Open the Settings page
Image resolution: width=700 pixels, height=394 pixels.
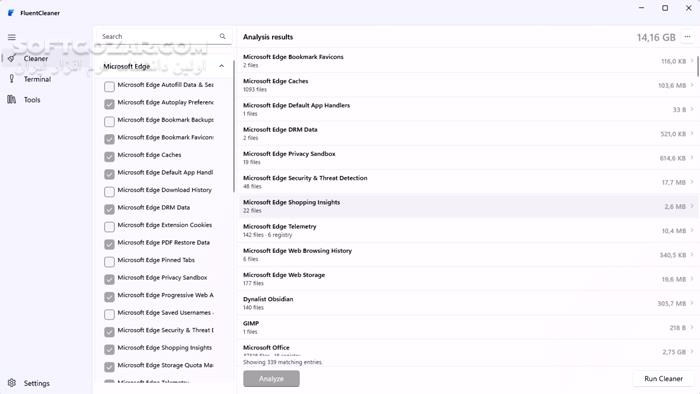tap(37, 383)
